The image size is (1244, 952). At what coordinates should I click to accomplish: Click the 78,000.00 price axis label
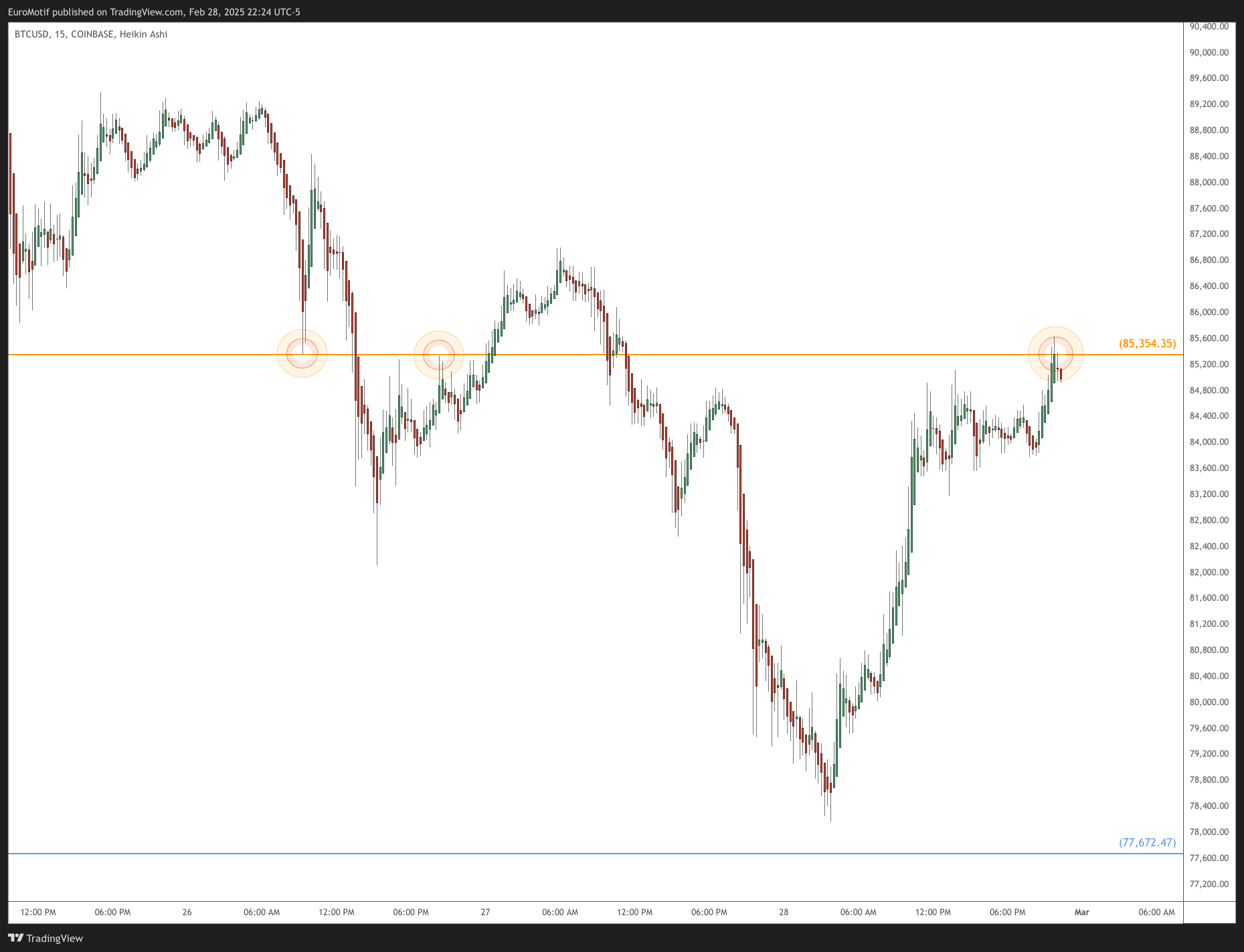1209,832
